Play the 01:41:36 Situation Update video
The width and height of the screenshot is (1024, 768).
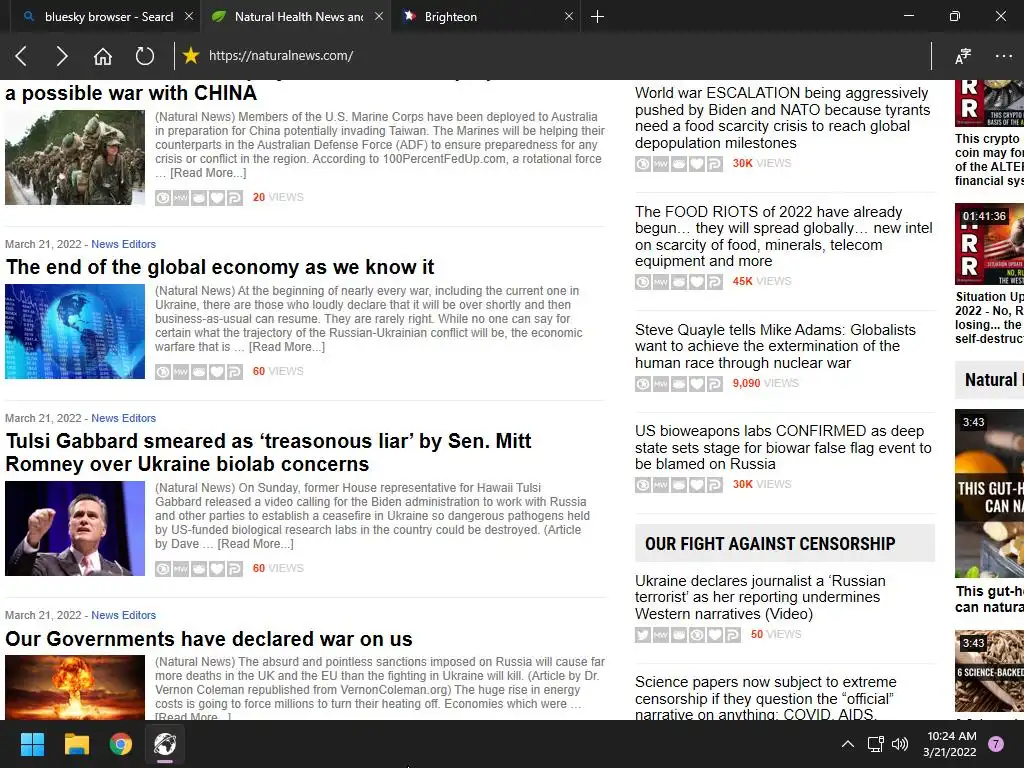[989, 244]
